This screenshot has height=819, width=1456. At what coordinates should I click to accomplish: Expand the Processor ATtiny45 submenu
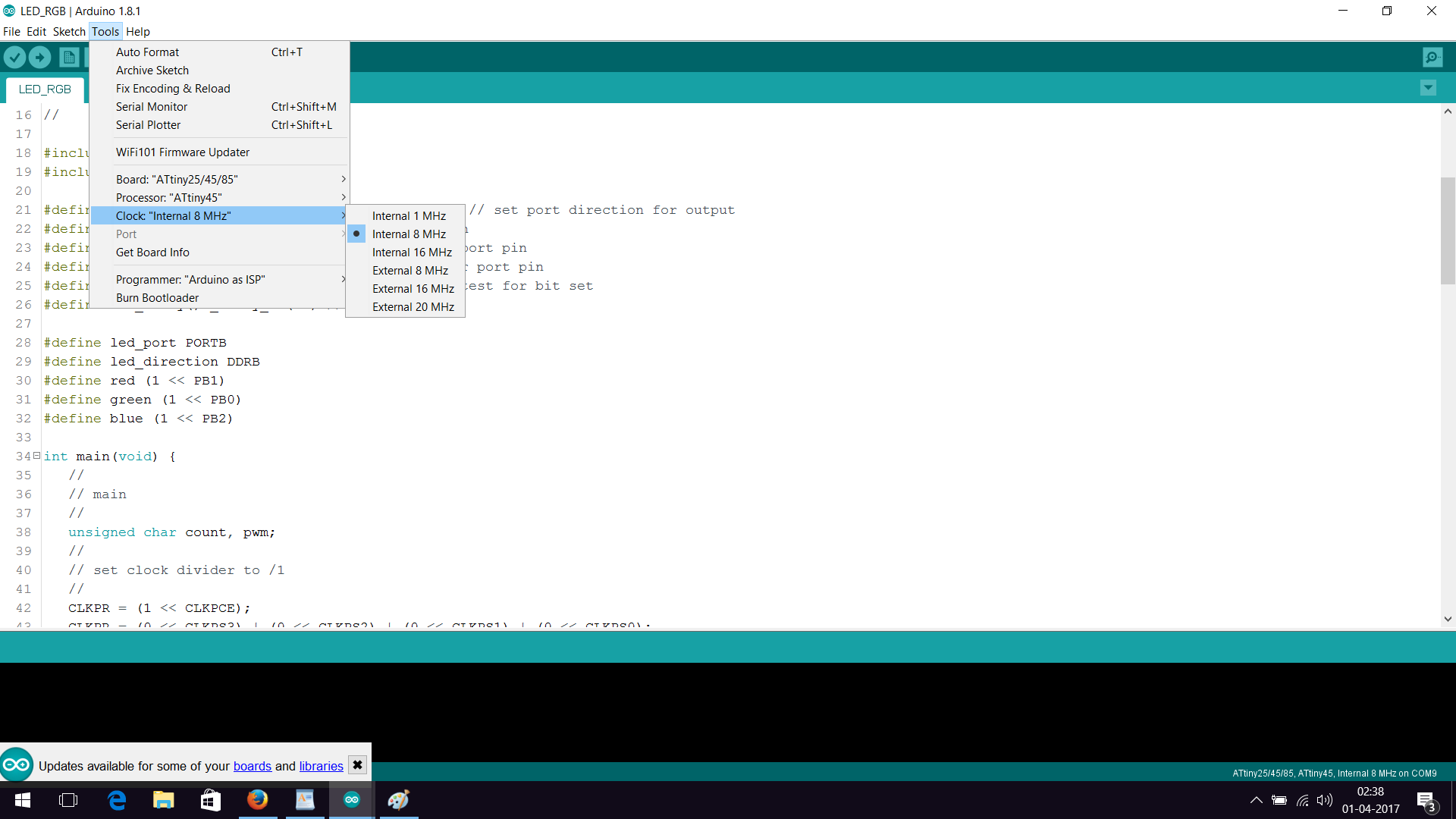pos(219,198)
